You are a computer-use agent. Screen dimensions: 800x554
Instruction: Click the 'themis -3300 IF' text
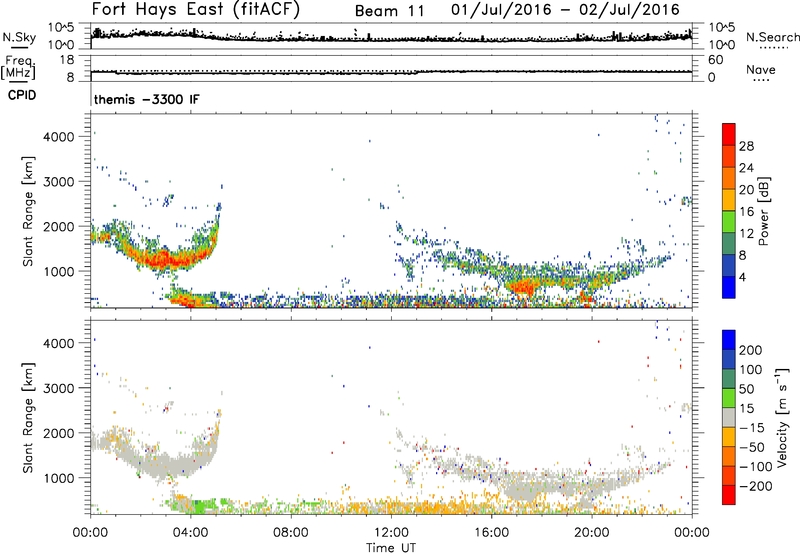pyautogui.click(x=146, y=99)
